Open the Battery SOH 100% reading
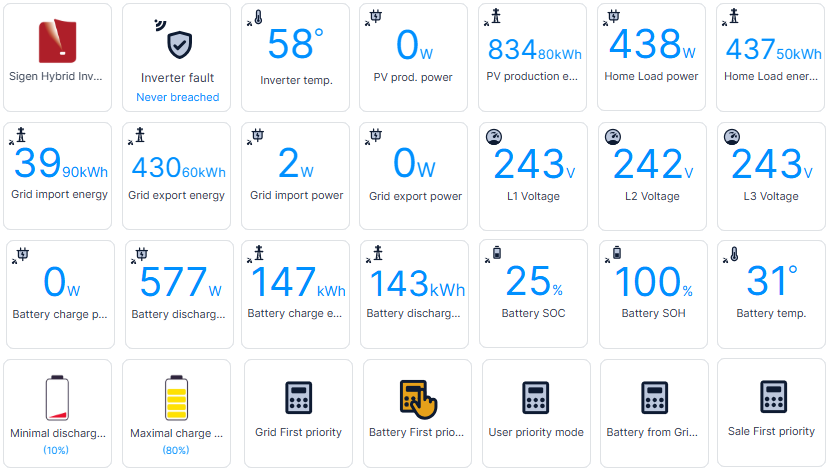Viewport: 832px width, 474px height. 652,293
